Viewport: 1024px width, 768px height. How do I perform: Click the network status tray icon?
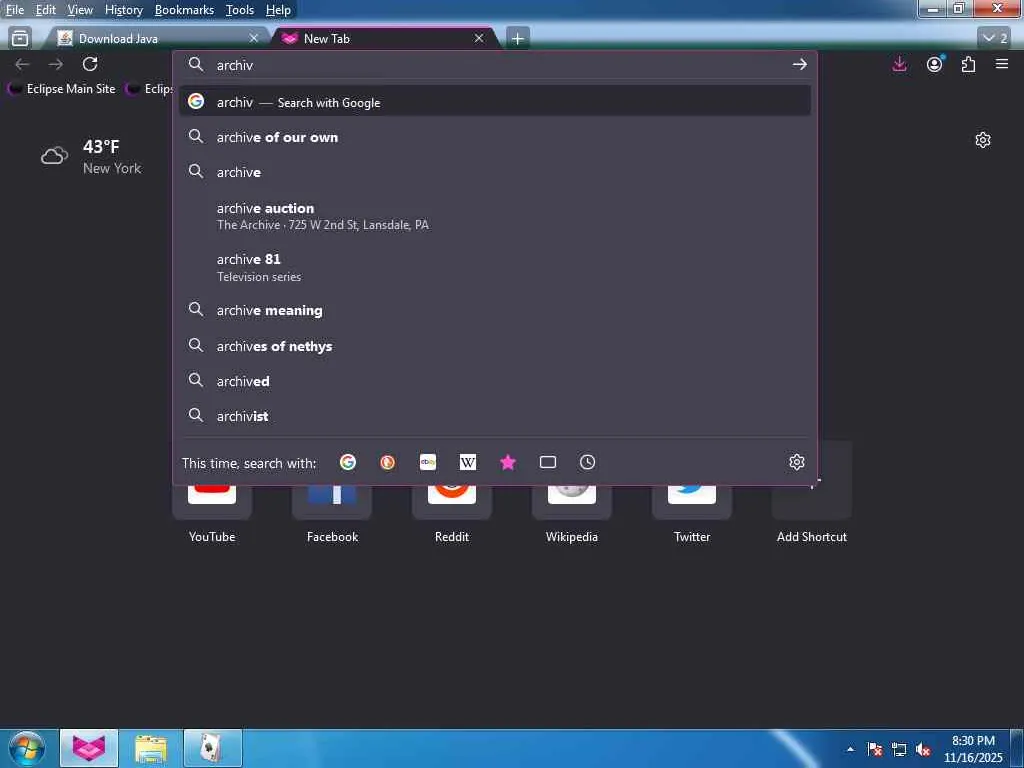[x=899, y=749]
